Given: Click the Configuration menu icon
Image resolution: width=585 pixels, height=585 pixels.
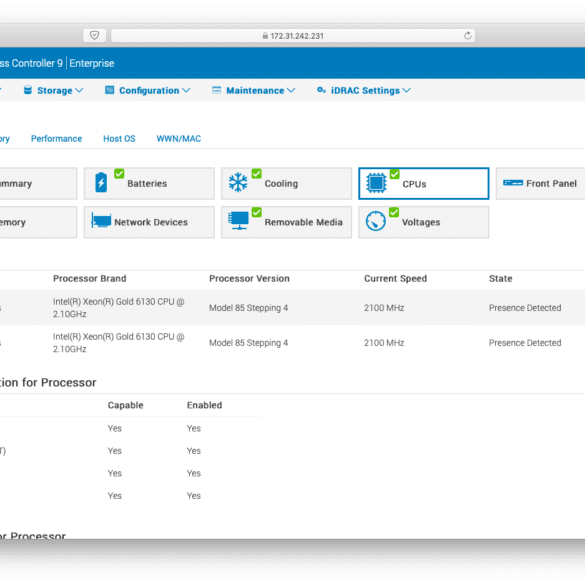Looking at the screenshot, I should [109, 90].
